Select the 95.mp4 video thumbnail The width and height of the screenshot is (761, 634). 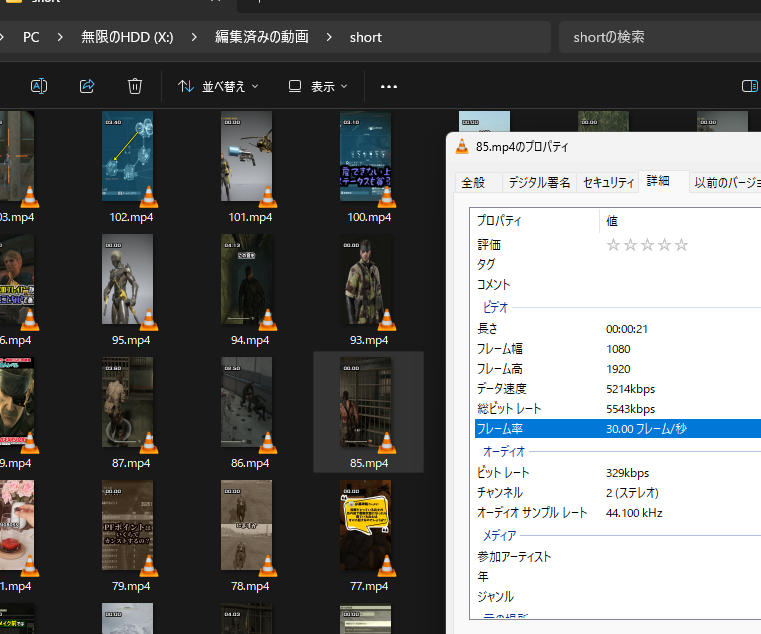coord(128,279)
